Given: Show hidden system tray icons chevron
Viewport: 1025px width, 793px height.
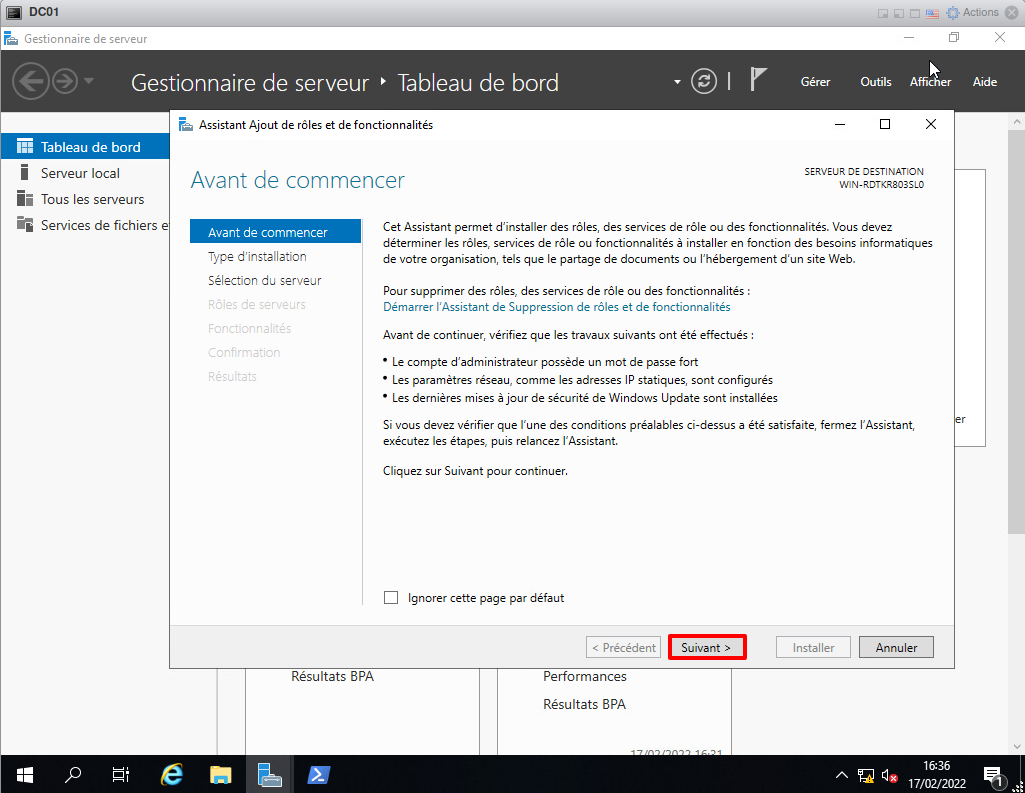Looking at the screenshot, I should click(x=842, y=775).
